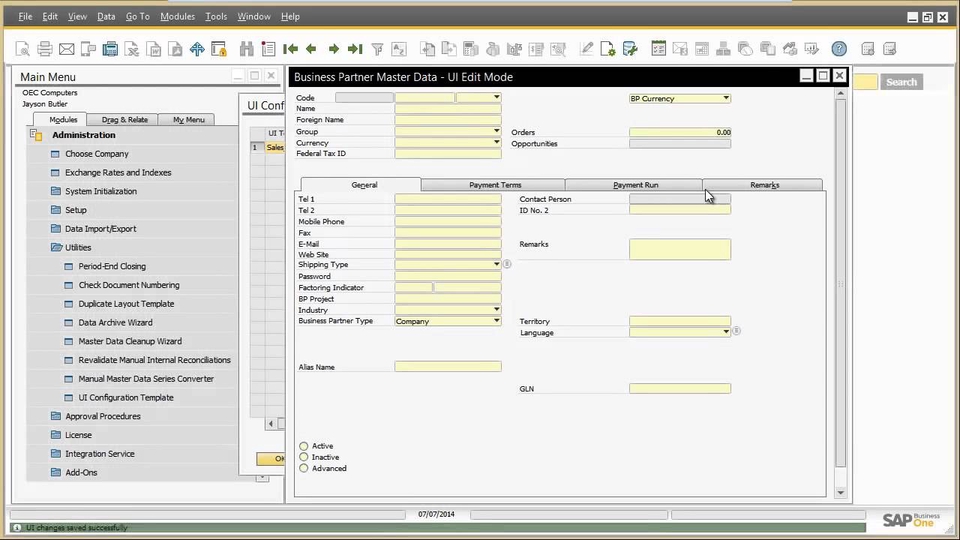
Task: Open the BP Currency dropdown
Action: tap(725, 98)
